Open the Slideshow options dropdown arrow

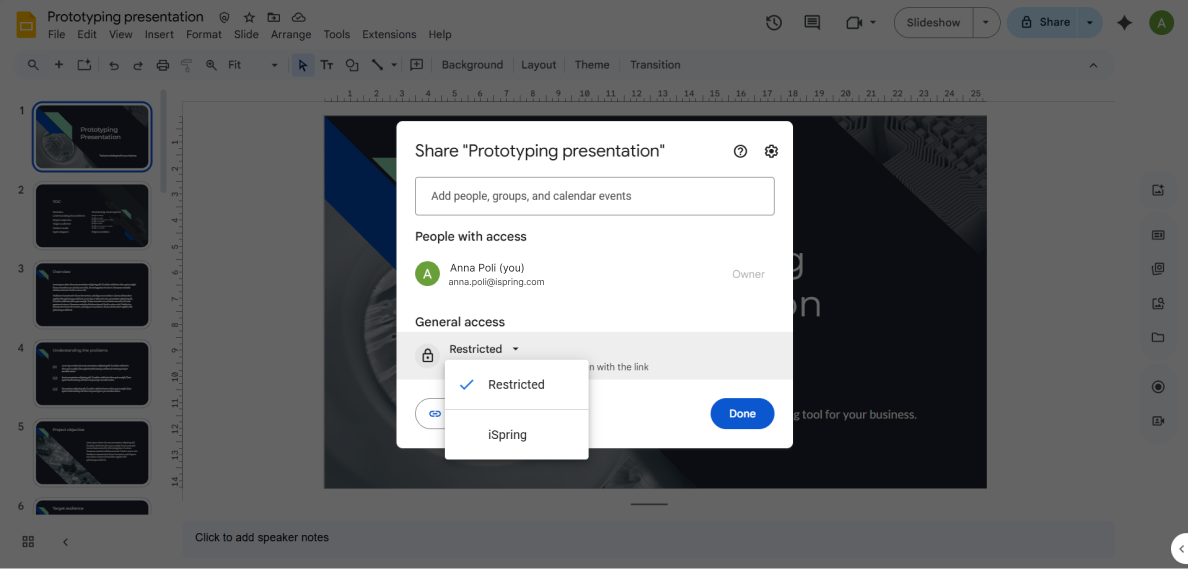(986, 23)
